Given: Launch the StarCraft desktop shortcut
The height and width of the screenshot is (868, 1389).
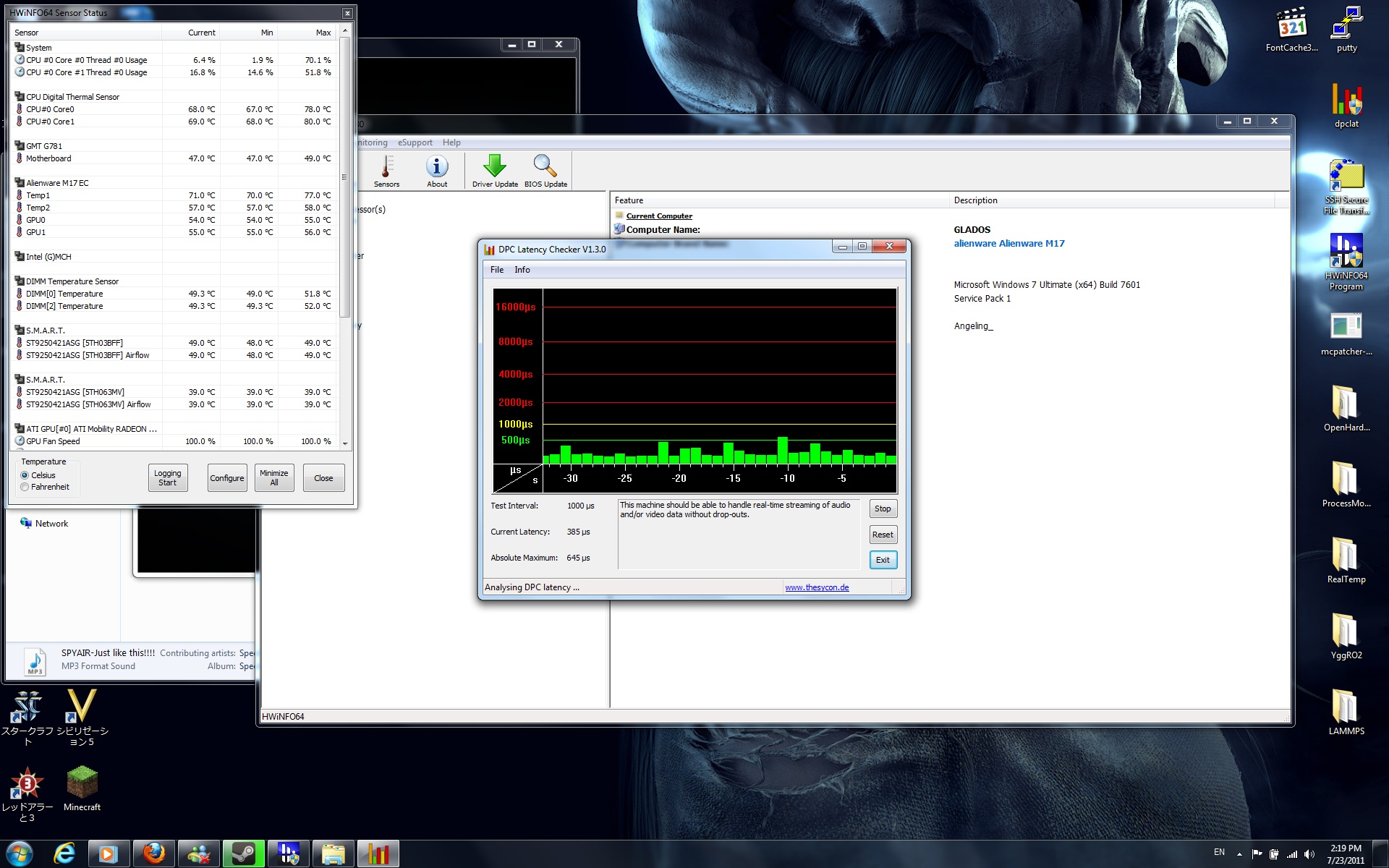Looking at the screenshot, I should (27, 718).
